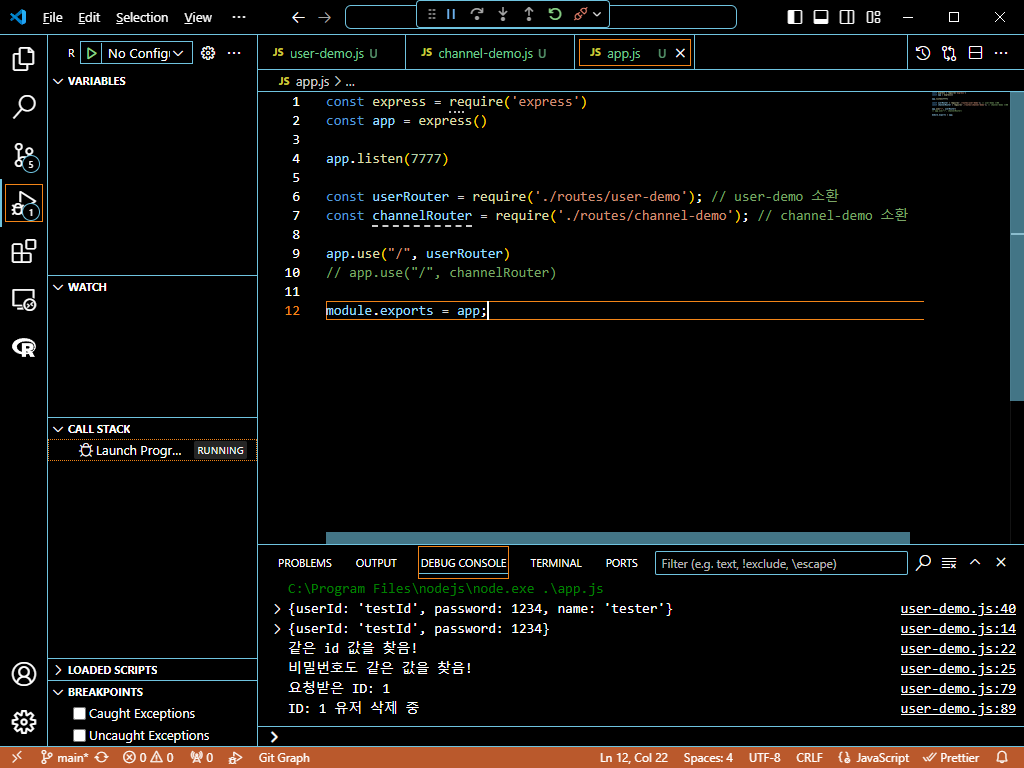Image resolution: width=1024 pixels, height=768 pixels.
Task: Open Git Graph from the status bar
Action: 284,758
